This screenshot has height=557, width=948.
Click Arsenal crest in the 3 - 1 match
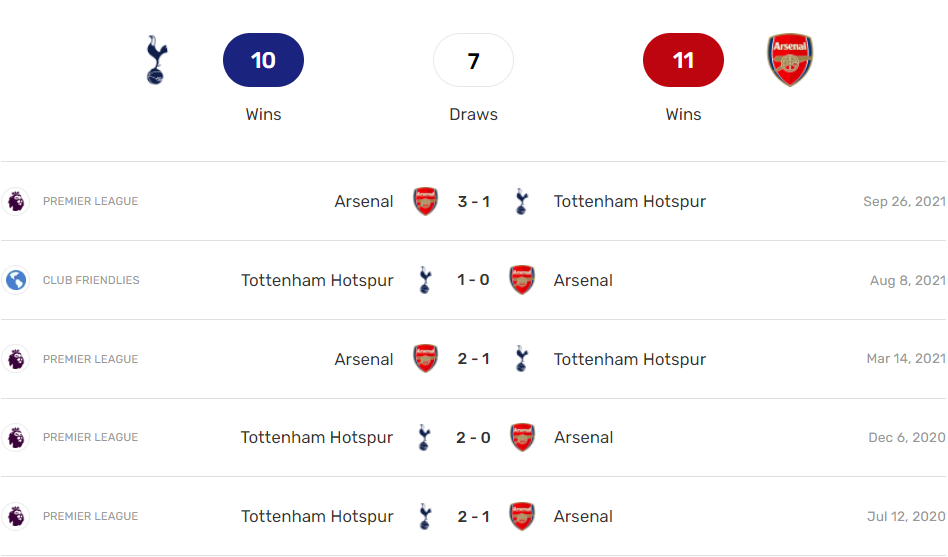426,201
